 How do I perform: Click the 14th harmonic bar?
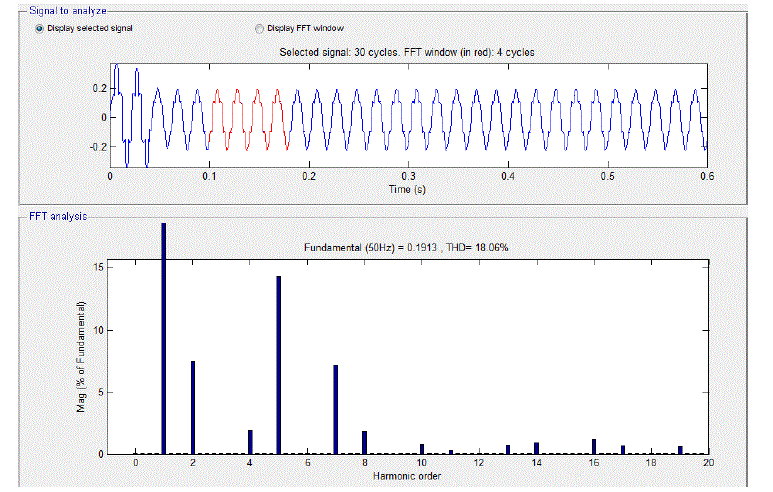(x=536, y=448)
